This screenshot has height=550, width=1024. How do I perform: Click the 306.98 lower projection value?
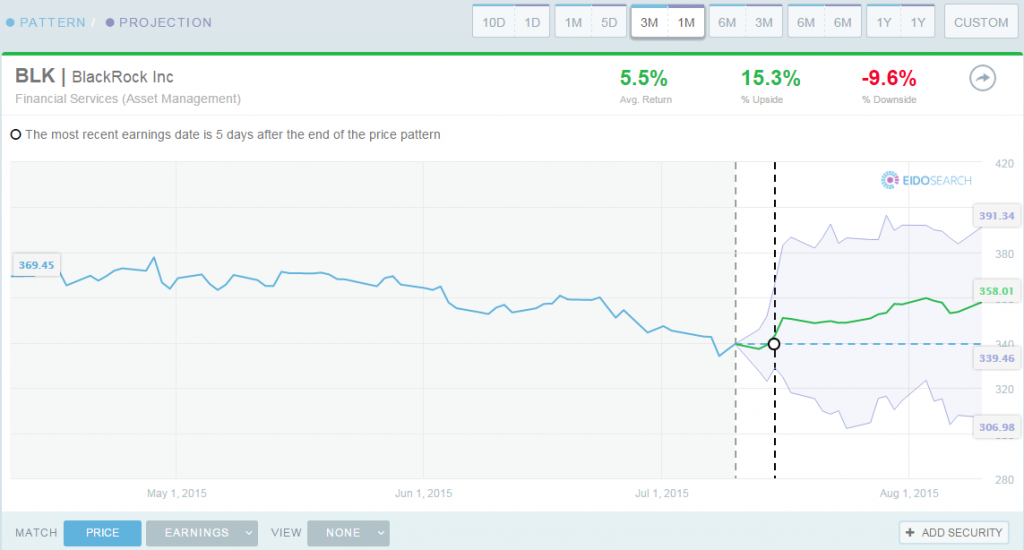pos(996,427)
